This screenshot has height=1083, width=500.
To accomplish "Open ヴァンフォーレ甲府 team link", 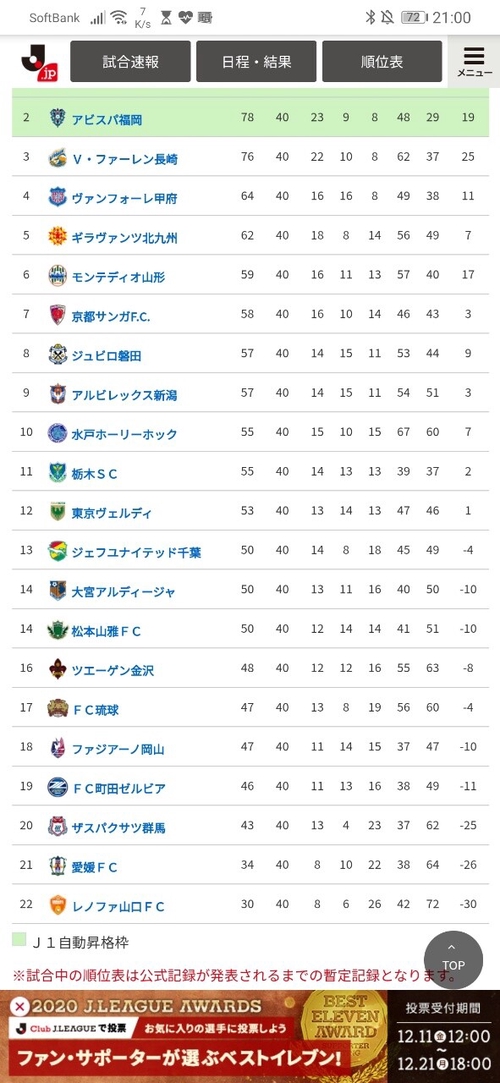I will (124, 198).
